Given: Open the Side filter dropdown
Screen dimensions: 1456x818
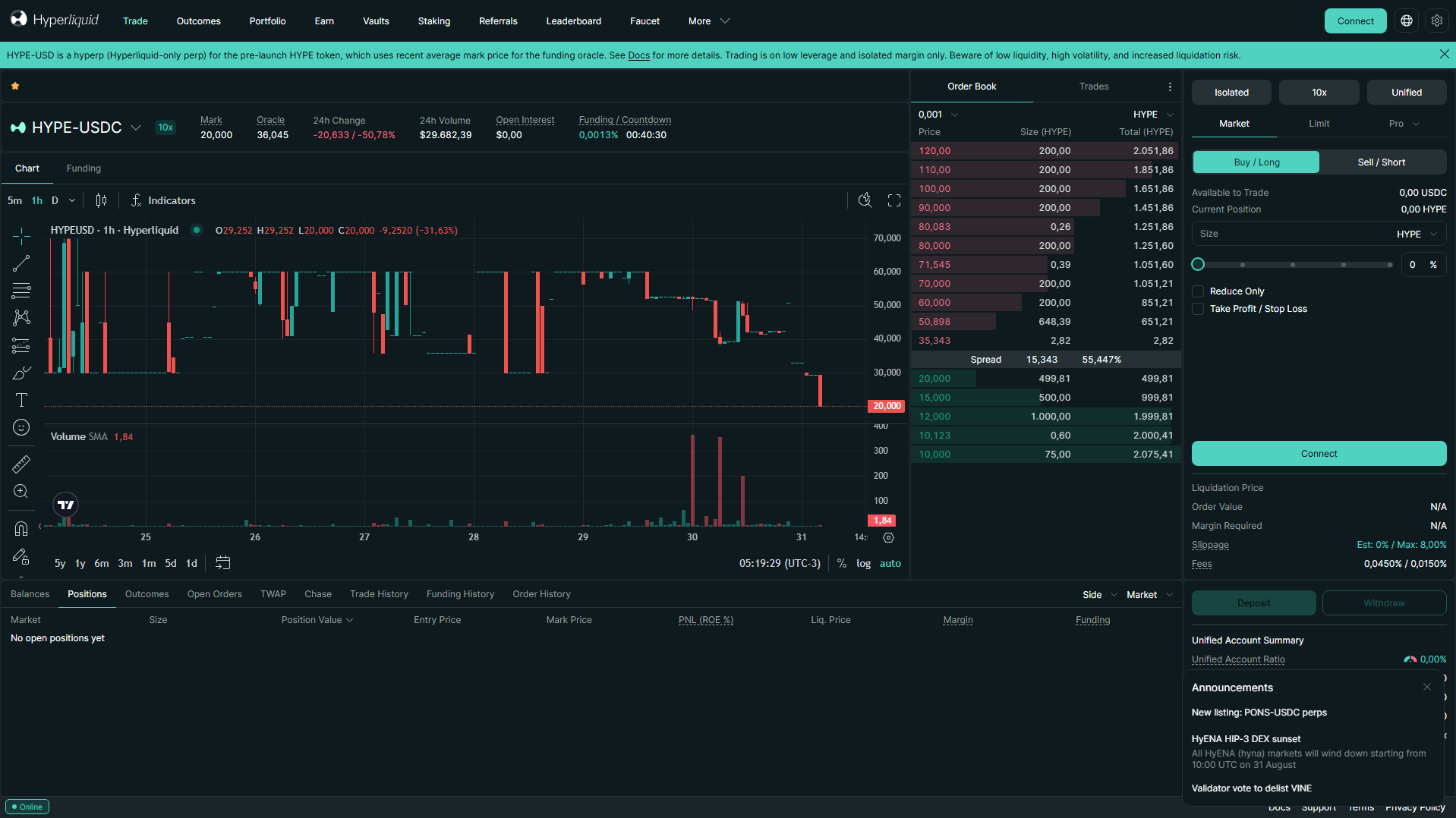Looking at the screenshot, I should (1100, 595).
